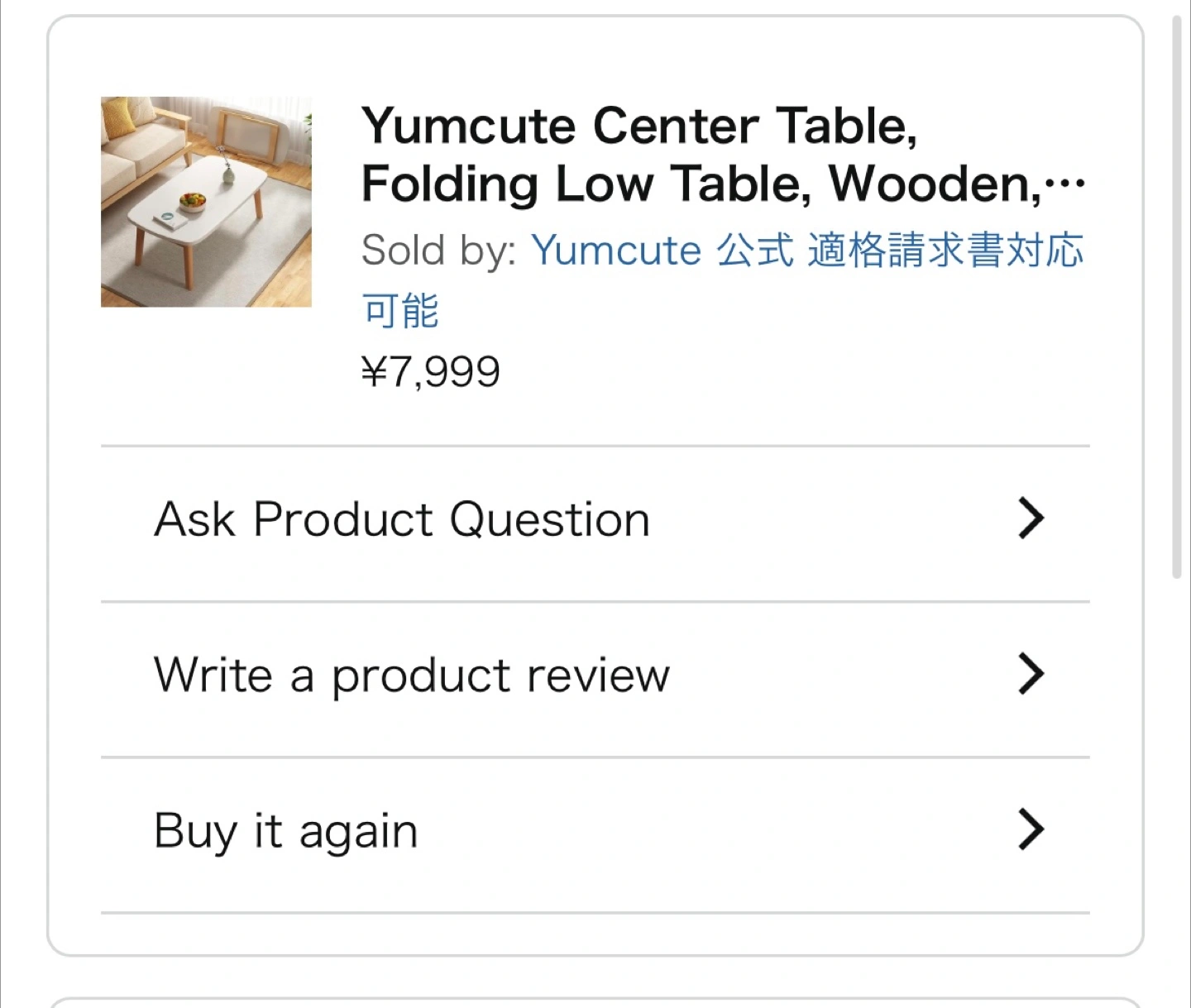The image size is (1191, 1008).
Task: Click the vertical scrollbar on the right
Action: (1176, 298)
